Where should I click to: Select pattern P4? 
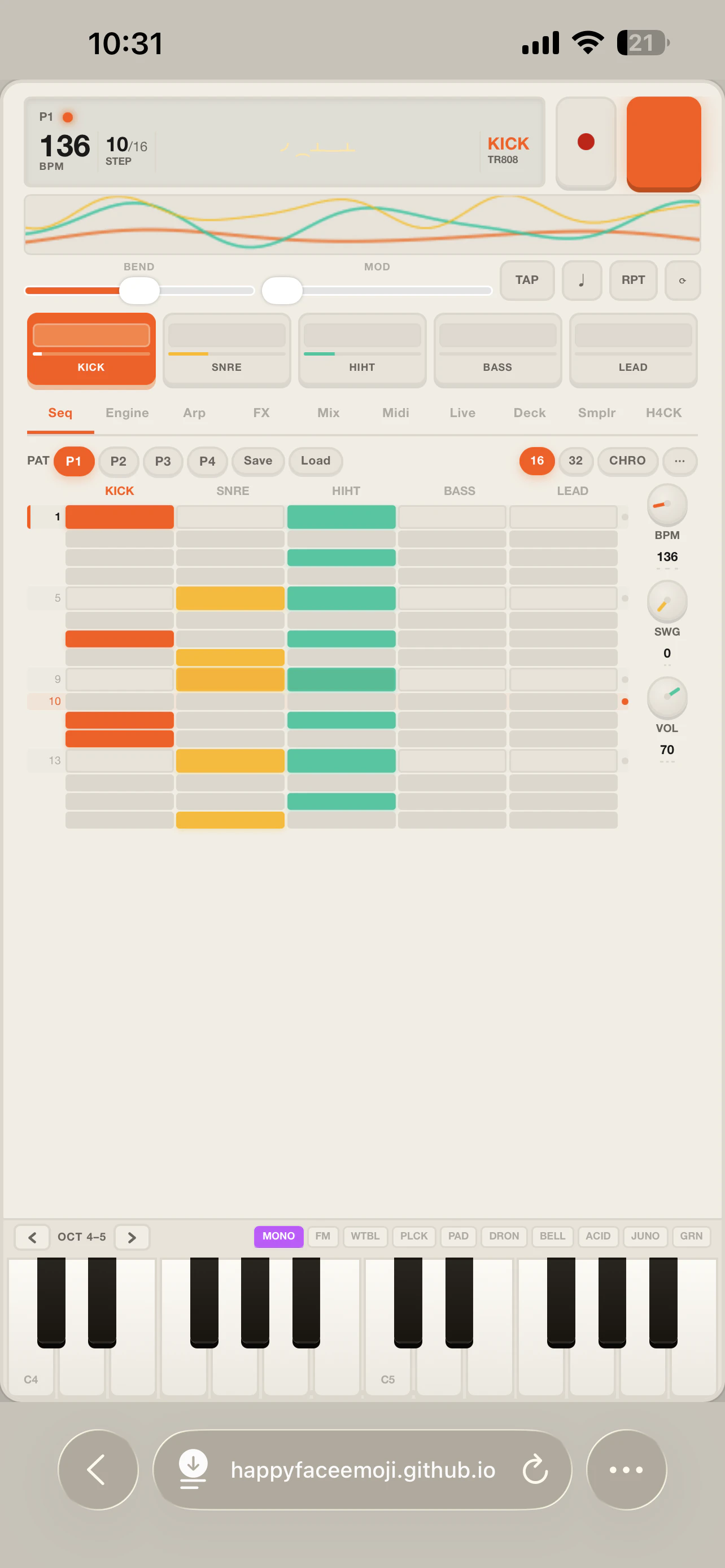(207, 461)
